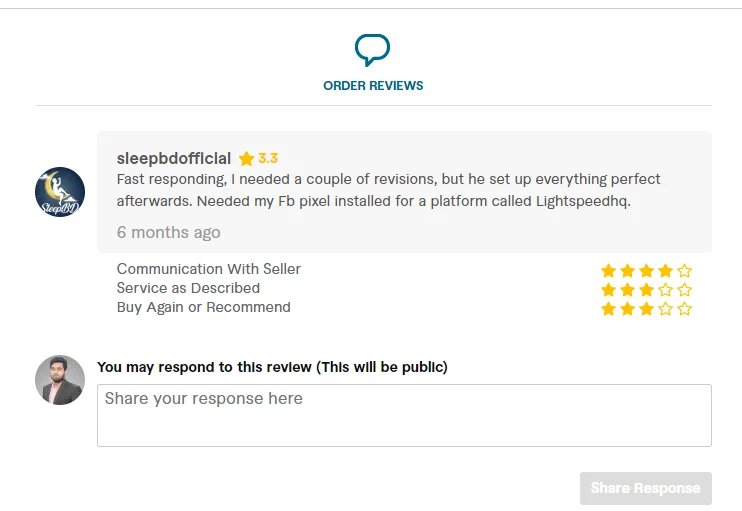This screenshot has width=742, height=511.
Task: Click the sleepbdofficial username
Action: click(x=174, y=158)
